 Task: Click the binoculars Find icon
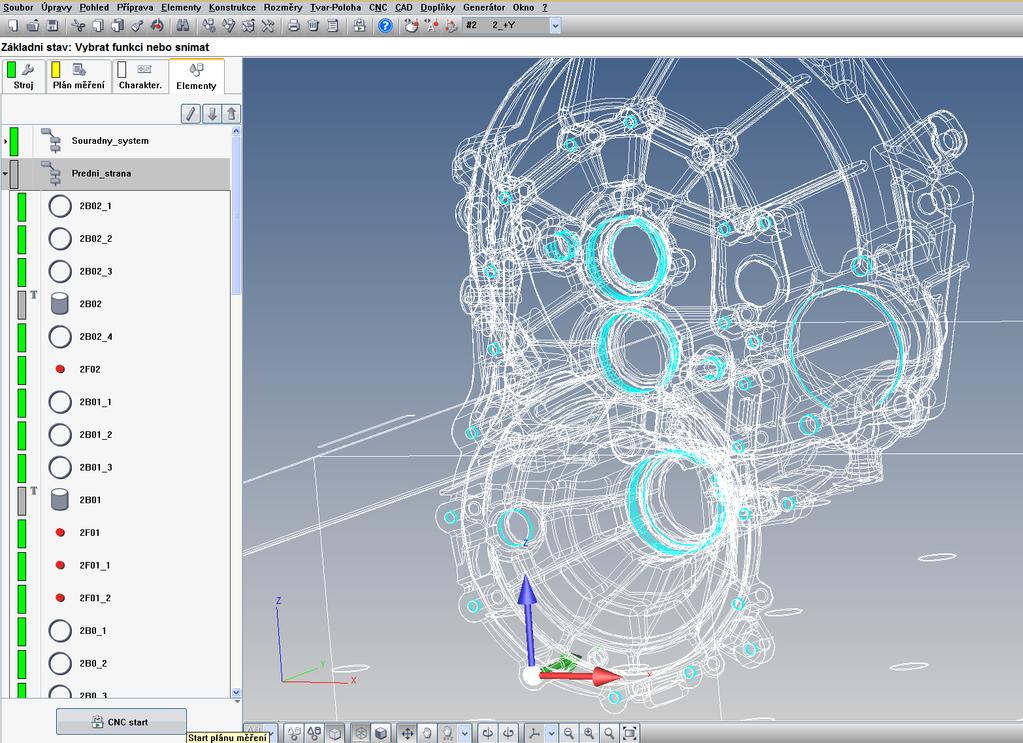pyautogui.click(x=183, y=25)
